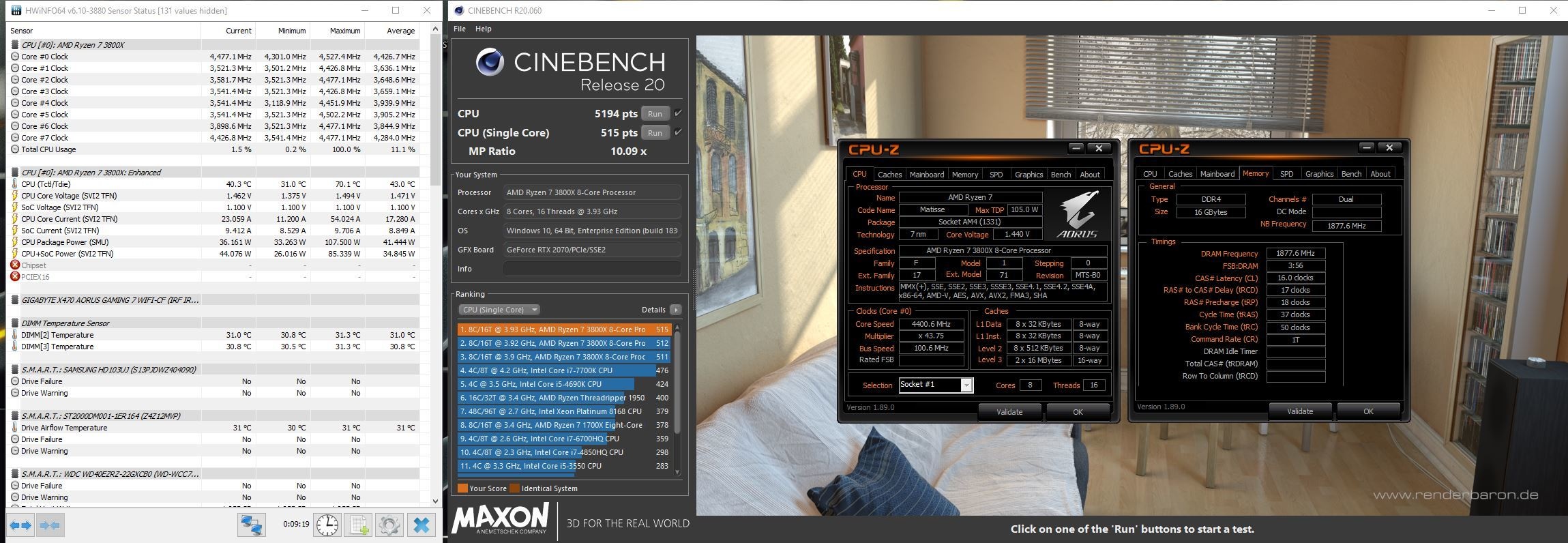This screenshot has width=1568, height=543.
Task: Click the Your Score orange legend swatch
Action: click(462, 488)
